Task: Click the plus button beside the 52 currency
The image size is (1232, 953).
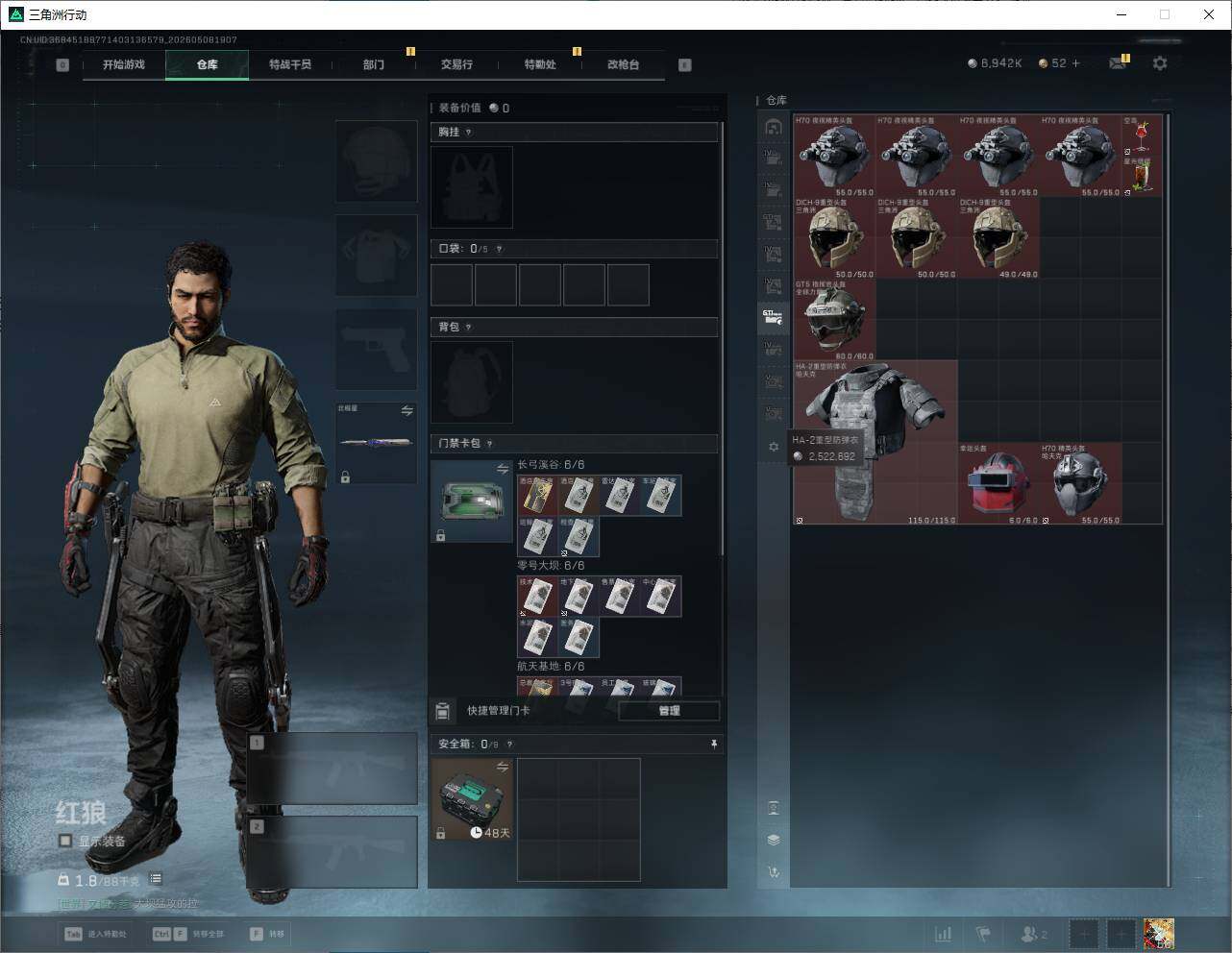Action: (1076, 63)
